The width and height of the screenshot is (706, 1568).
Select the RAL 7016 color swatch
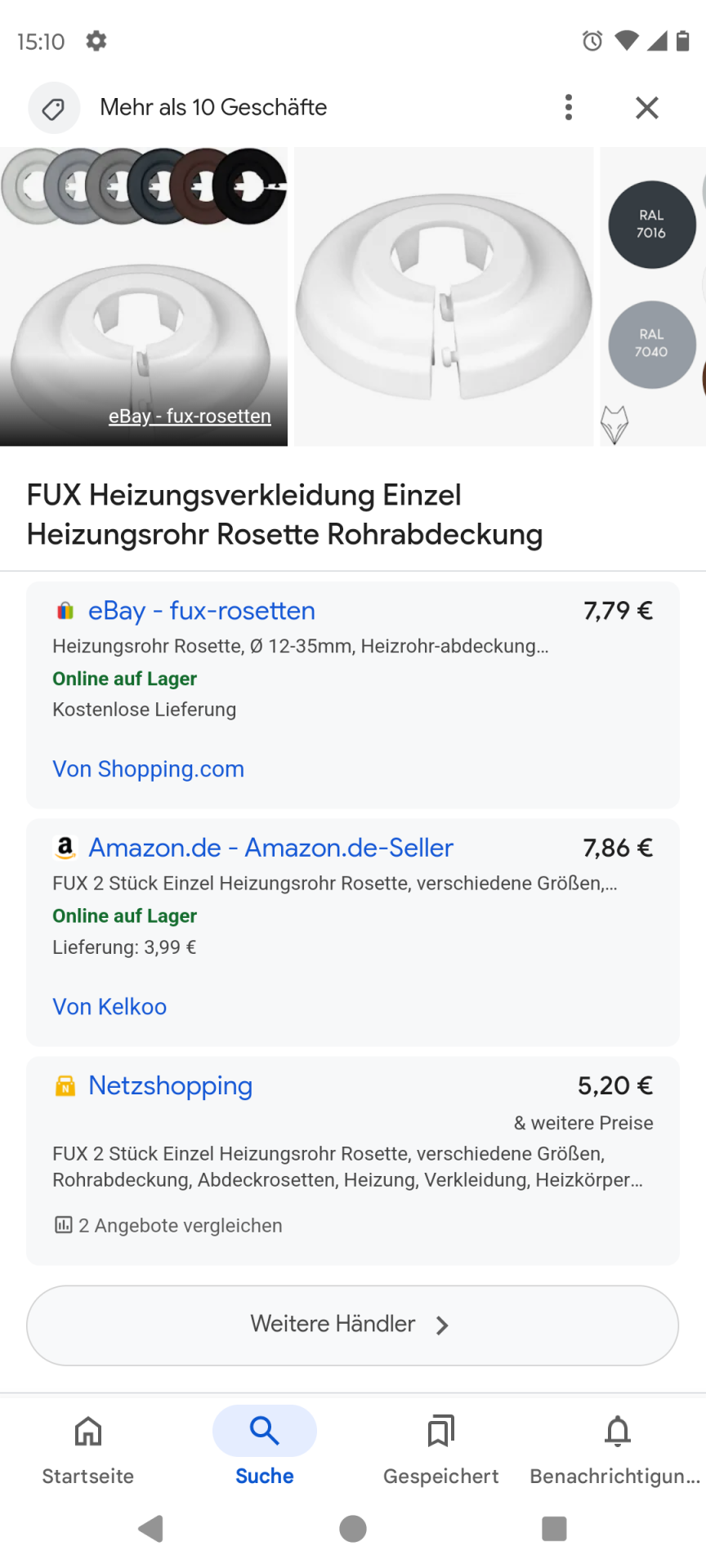pos(651,224)
